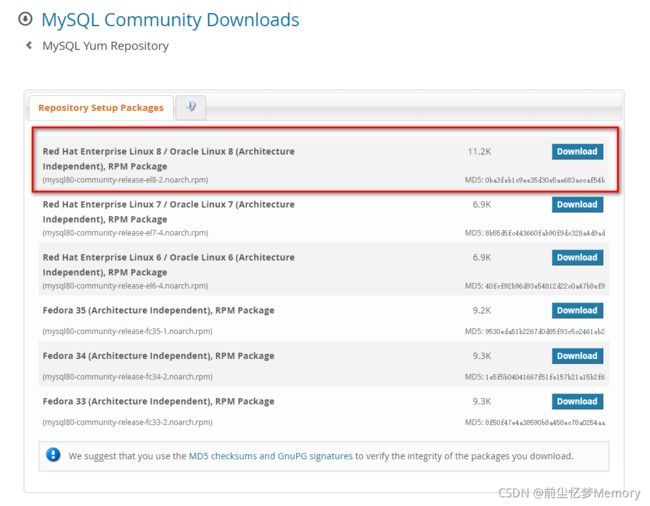Select file name mysql80-community-release-el8-2.noarch.rpm

point(125,180)
